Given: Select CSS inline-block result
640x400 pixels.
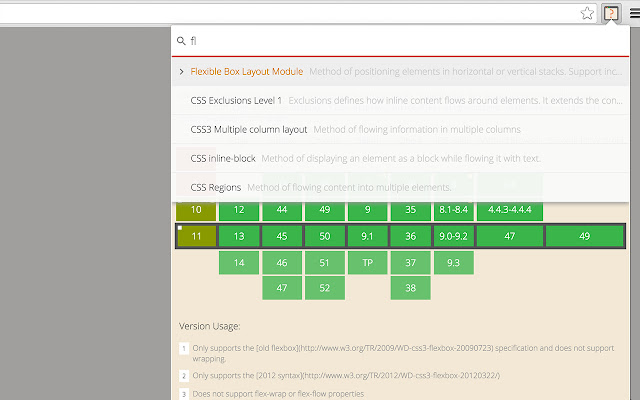Looking at the screenshot, I should (x=400, y=158).
